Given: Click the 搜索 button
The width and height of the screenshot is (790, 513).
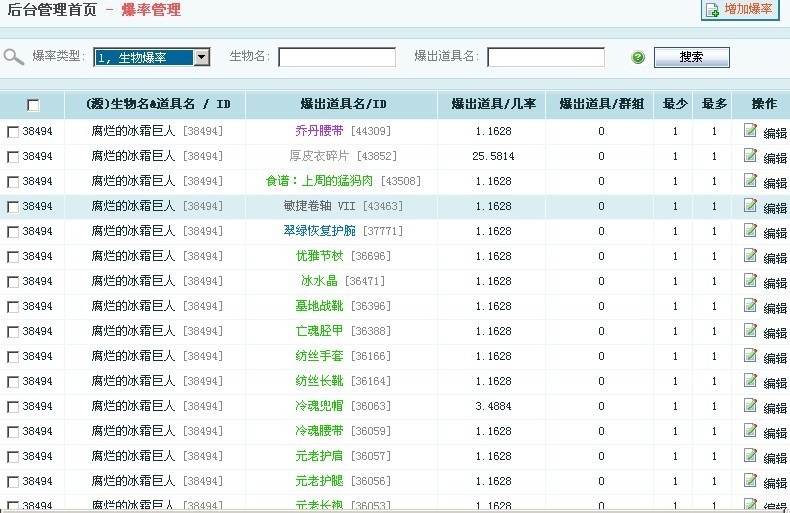Looking at the screenshot, I should point(691,57).
